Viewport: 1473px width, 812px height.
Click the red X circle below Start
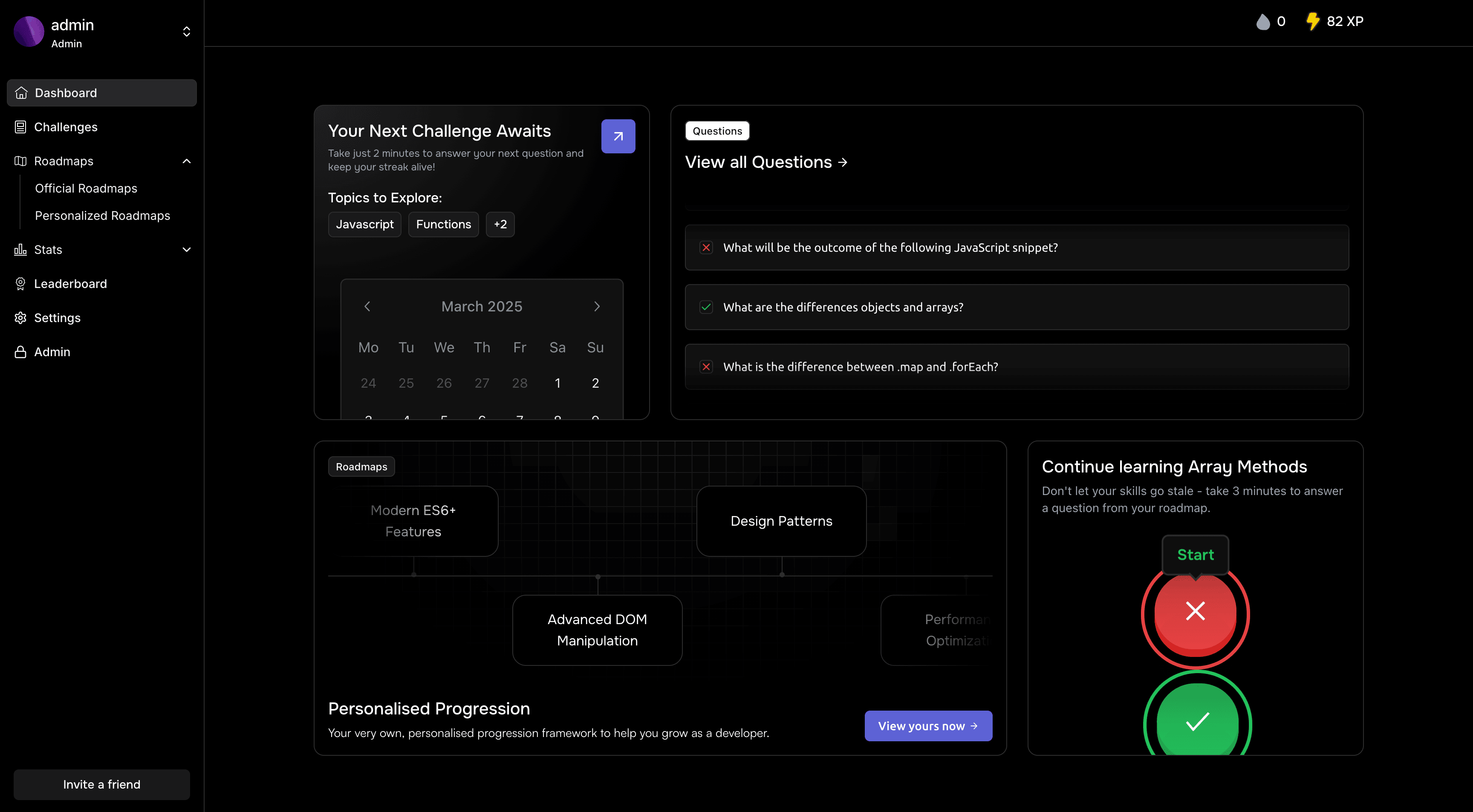[1195, 611]
